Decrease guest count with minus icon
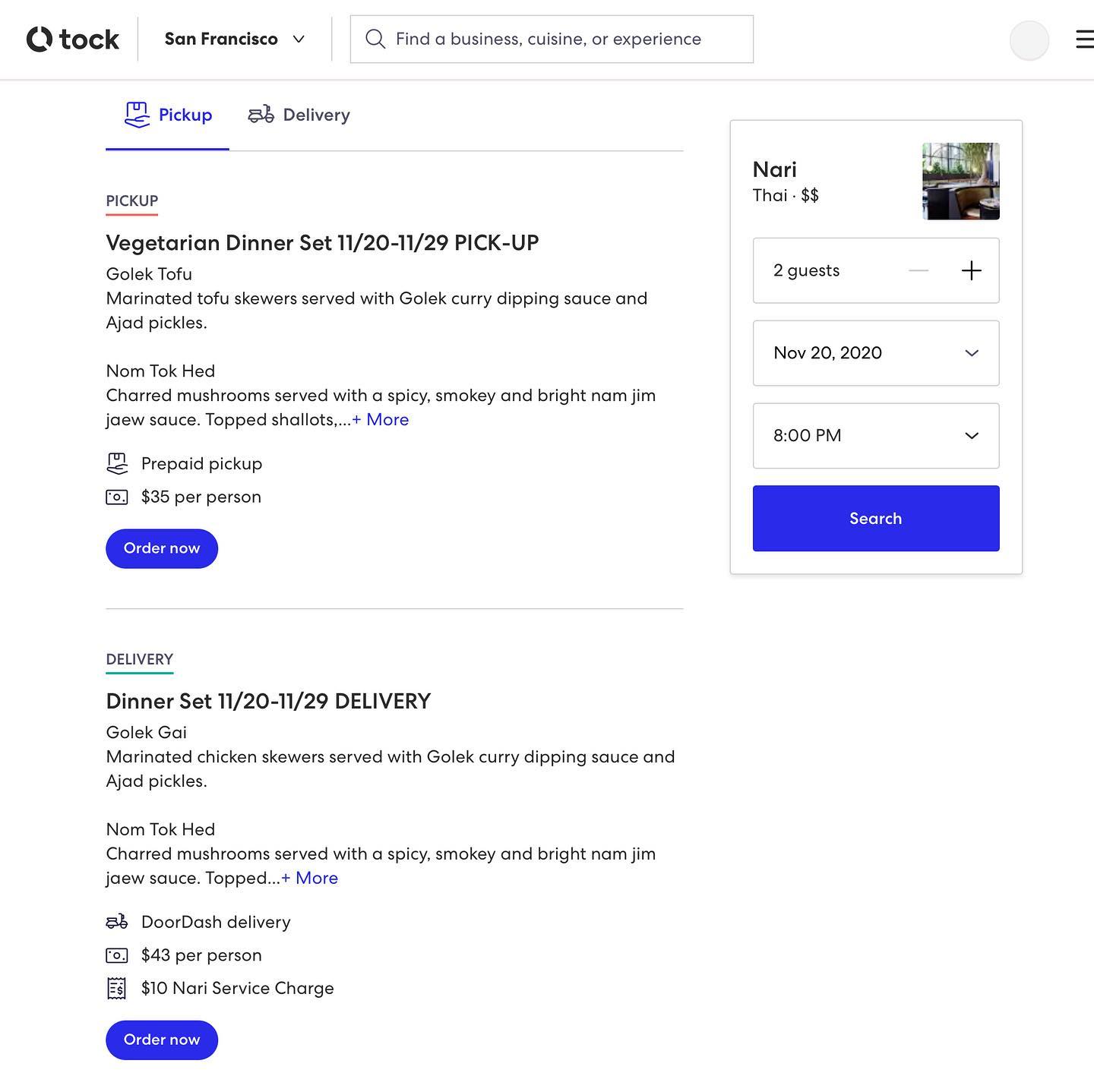 [919, 271]
